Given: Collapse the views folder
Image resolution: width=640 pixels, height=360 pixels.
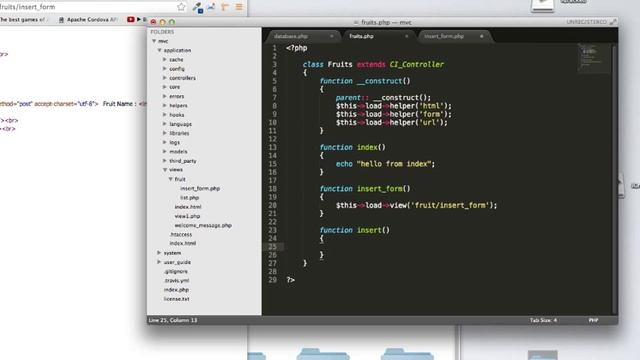Looking at the screenshot, I should click(x=165, y=170).
